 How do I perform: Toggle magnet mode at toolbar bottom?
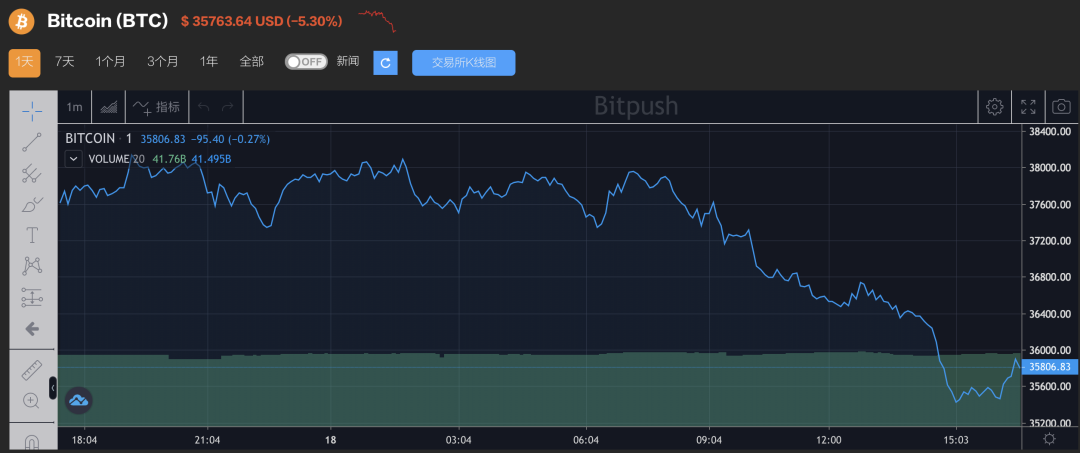(x=32, y=441)
